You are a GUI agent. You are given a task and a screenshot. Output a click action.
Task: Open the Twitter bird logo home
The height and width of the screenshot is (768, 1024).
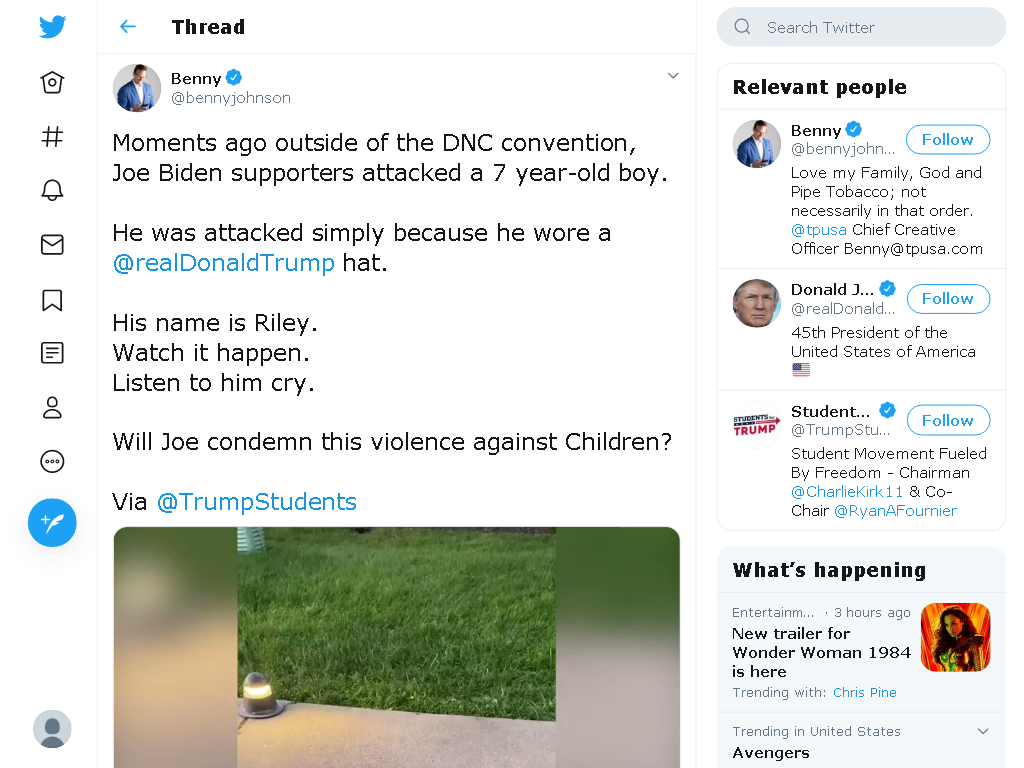(52, 27)
